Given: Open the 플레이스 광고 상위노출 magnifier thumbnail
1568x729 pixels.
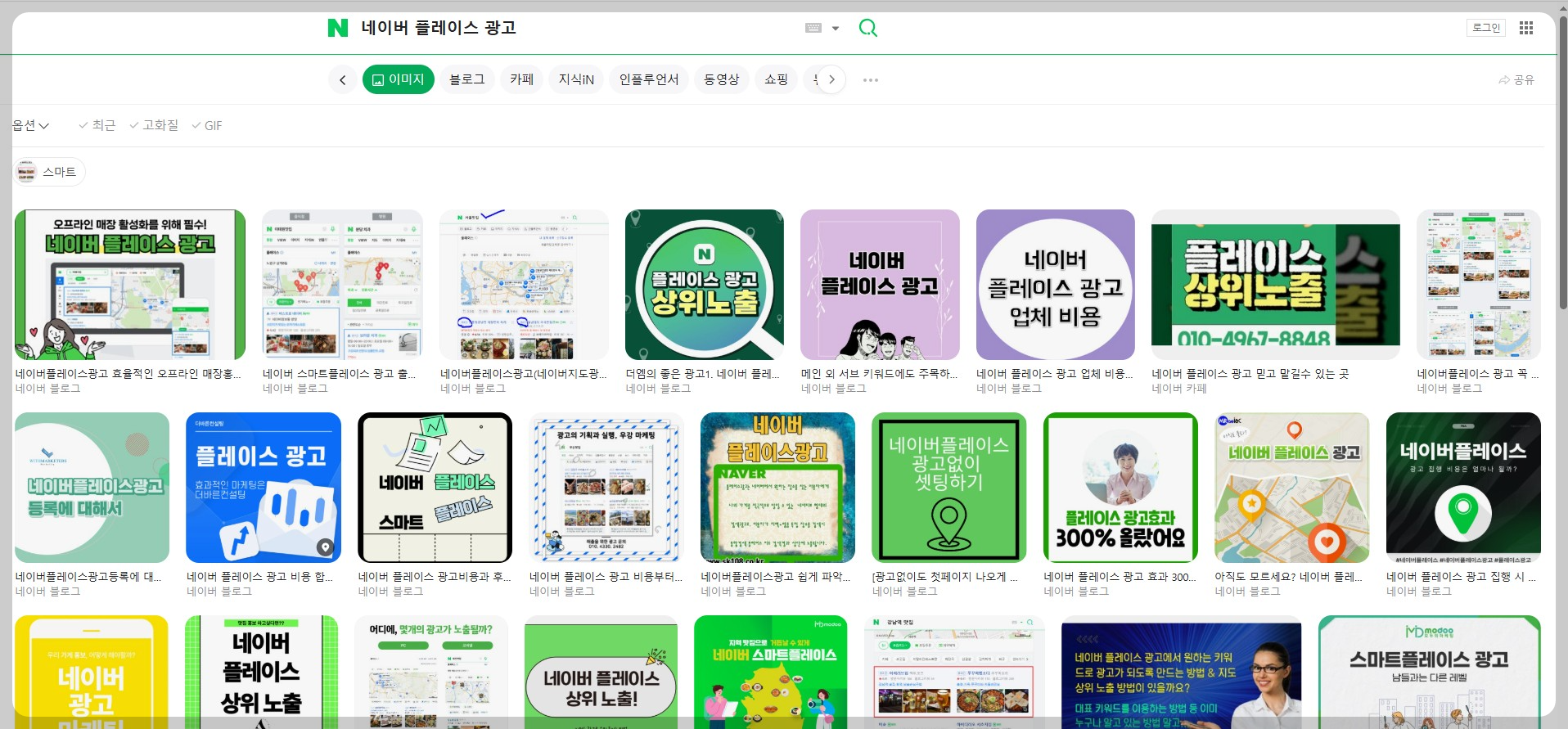Looking at the screenshot, I should 705,285.
